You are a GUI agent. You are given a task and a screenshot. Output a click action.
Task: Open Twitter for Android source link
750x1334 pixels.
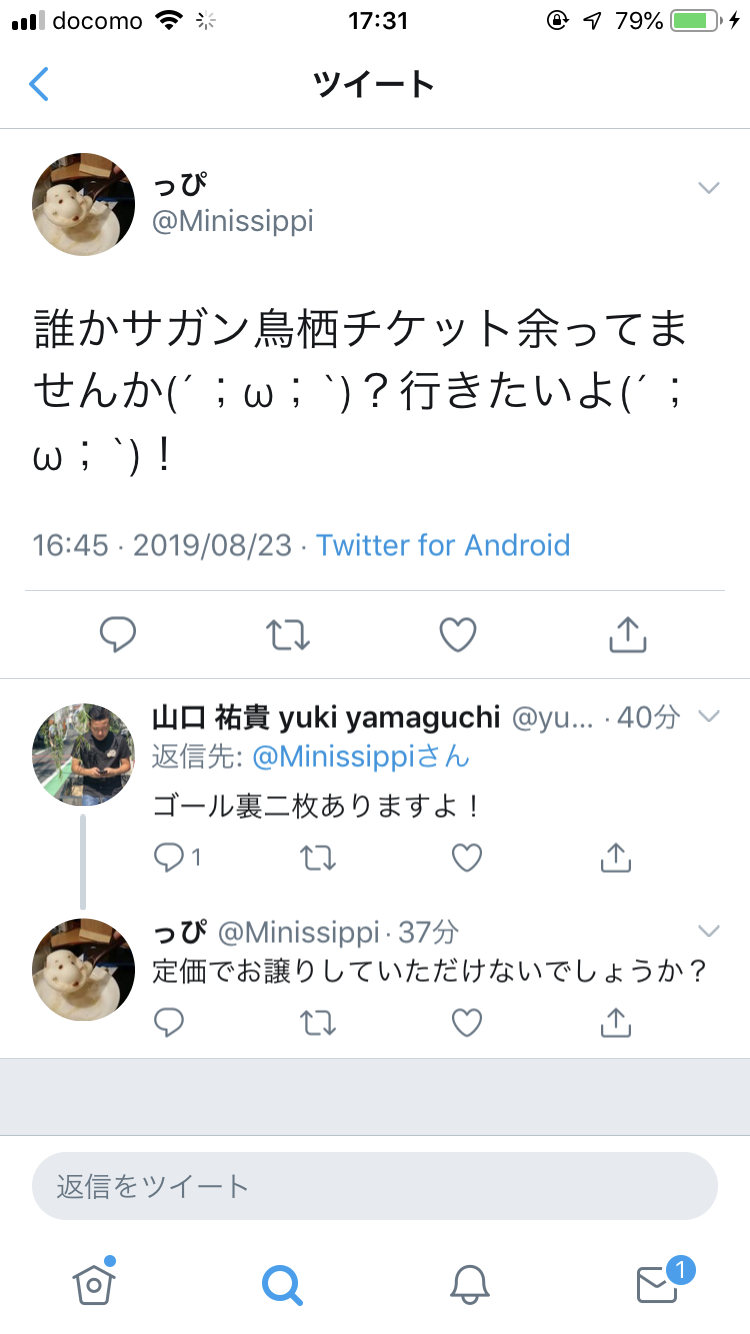(443, 545)
